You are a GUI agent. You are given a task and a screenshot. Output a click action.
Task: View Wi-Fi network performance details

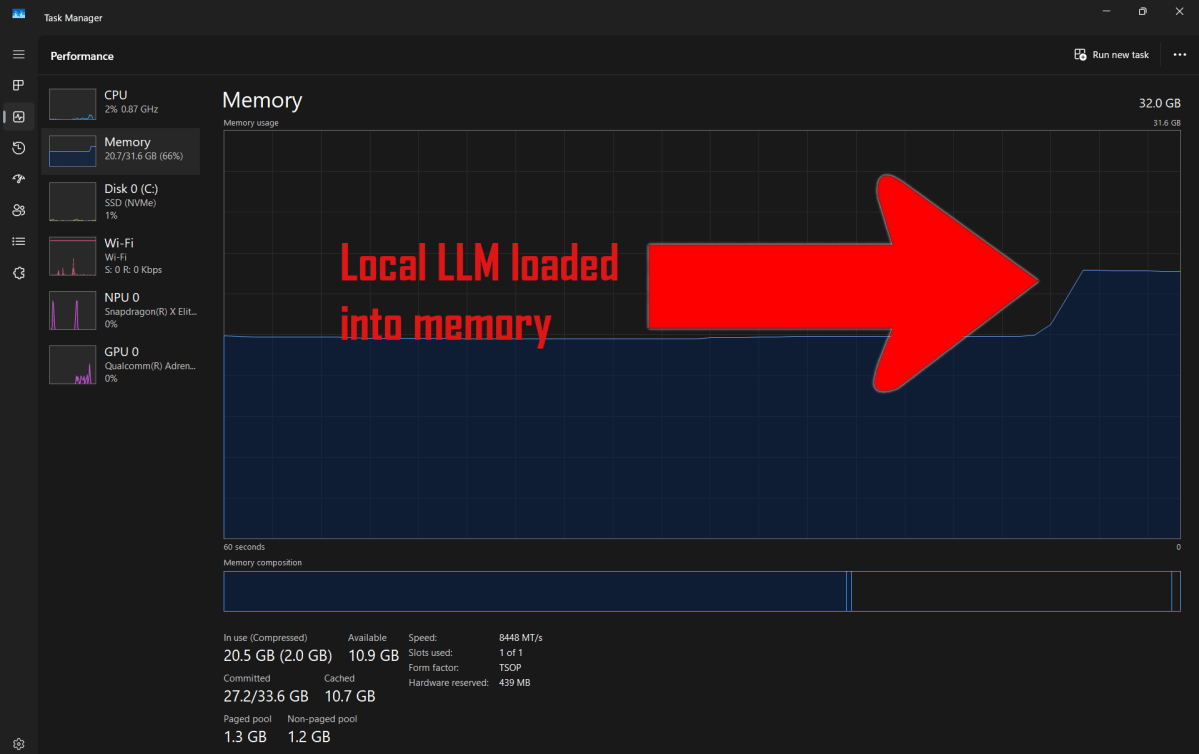click(124, 256)
